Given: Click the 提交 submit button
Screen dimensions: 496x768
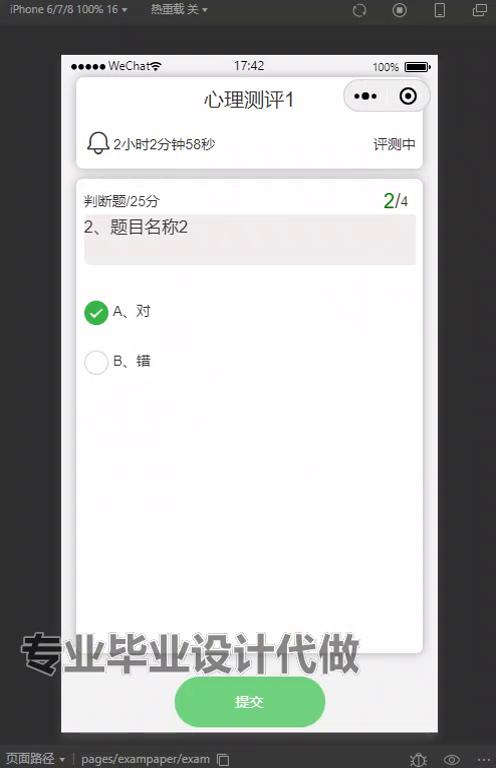Looking at the screenshot, I should click(x=250, y=701).
